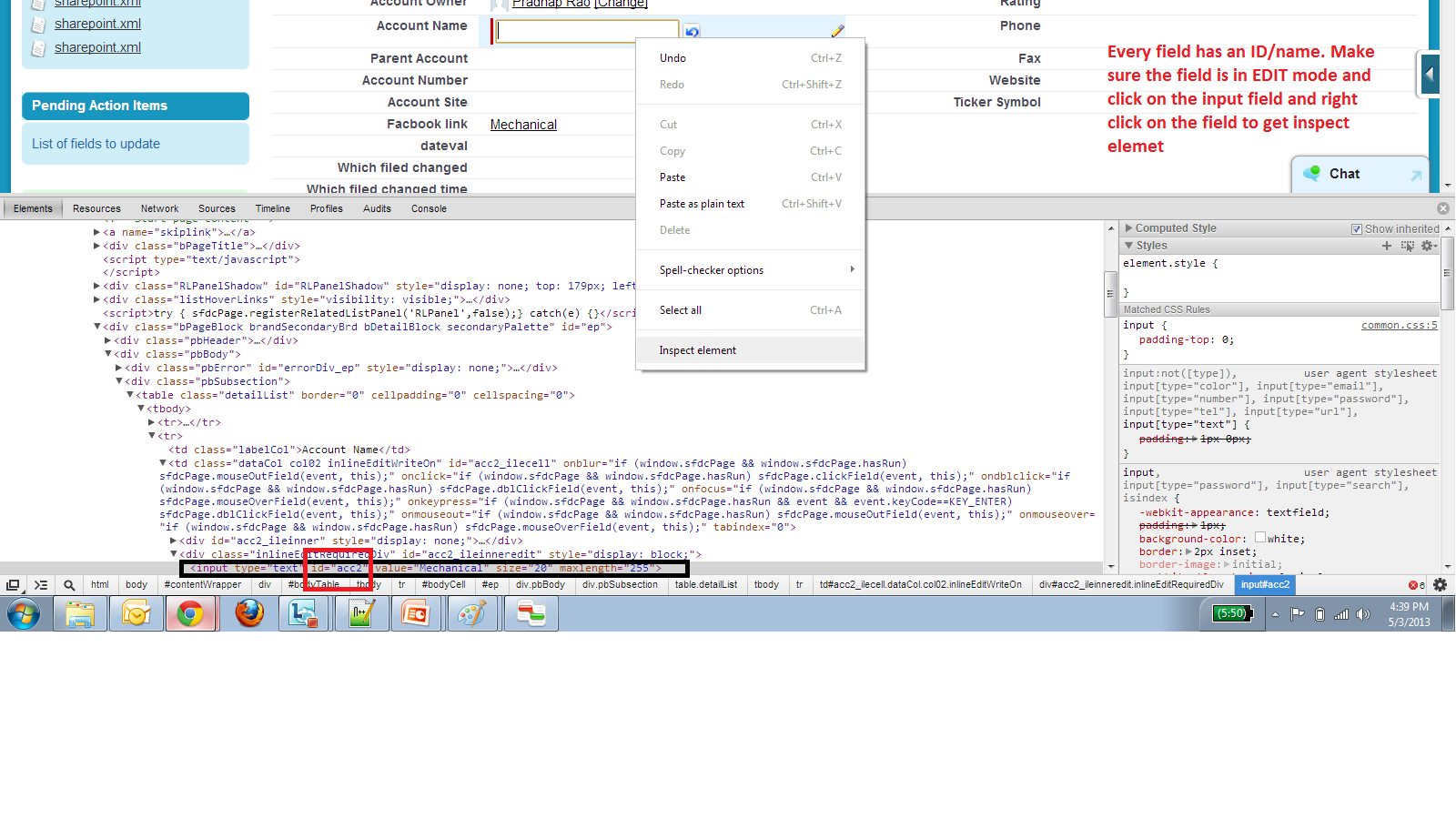Choose Inspect element in context menu
Viewport: 1456px width, 819px height.
coord(750,350)
